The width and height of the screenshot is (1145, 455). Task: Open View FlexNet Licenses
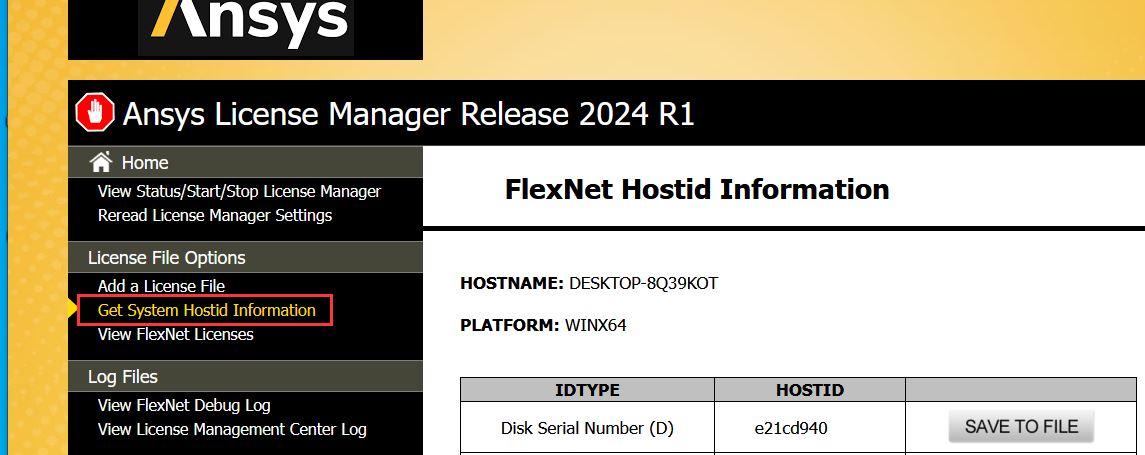pos(175,334)
